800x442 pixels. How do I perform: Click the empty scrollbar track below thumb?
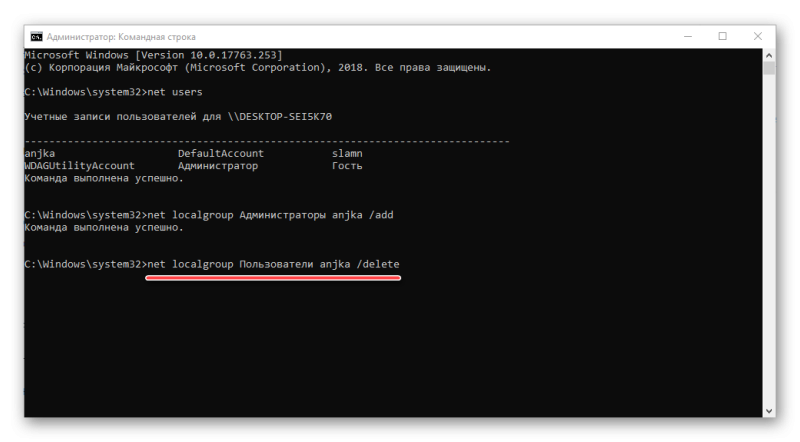click(769, 240)
